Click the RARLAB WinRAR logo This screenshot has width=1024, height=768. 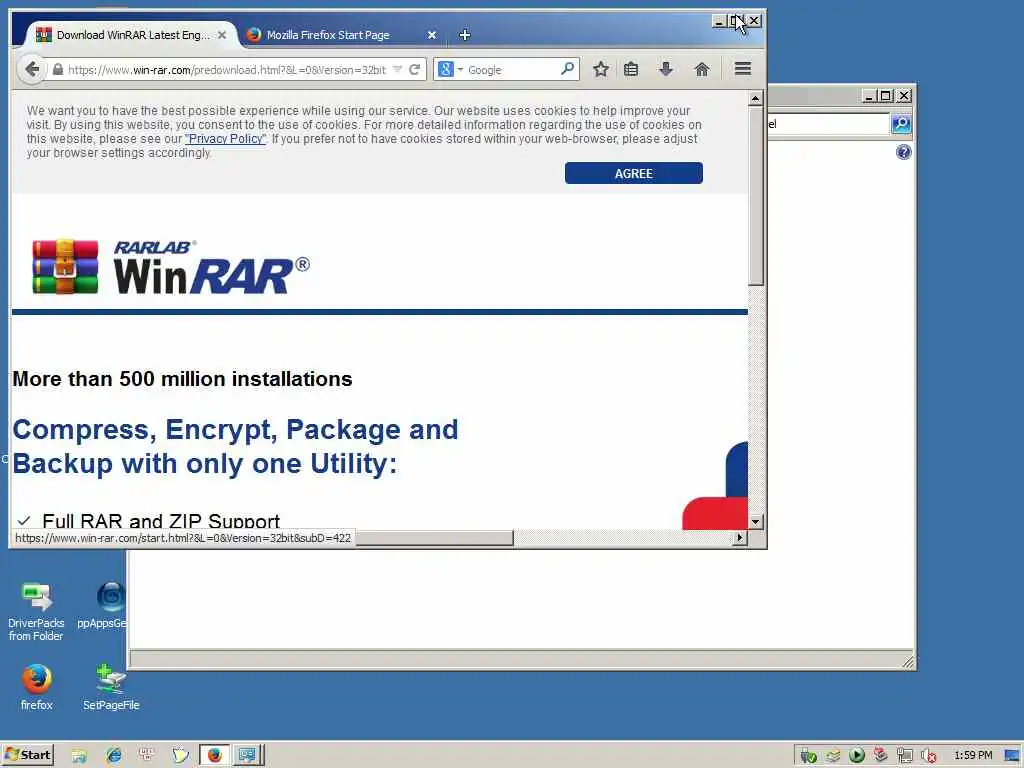[170, 267]
